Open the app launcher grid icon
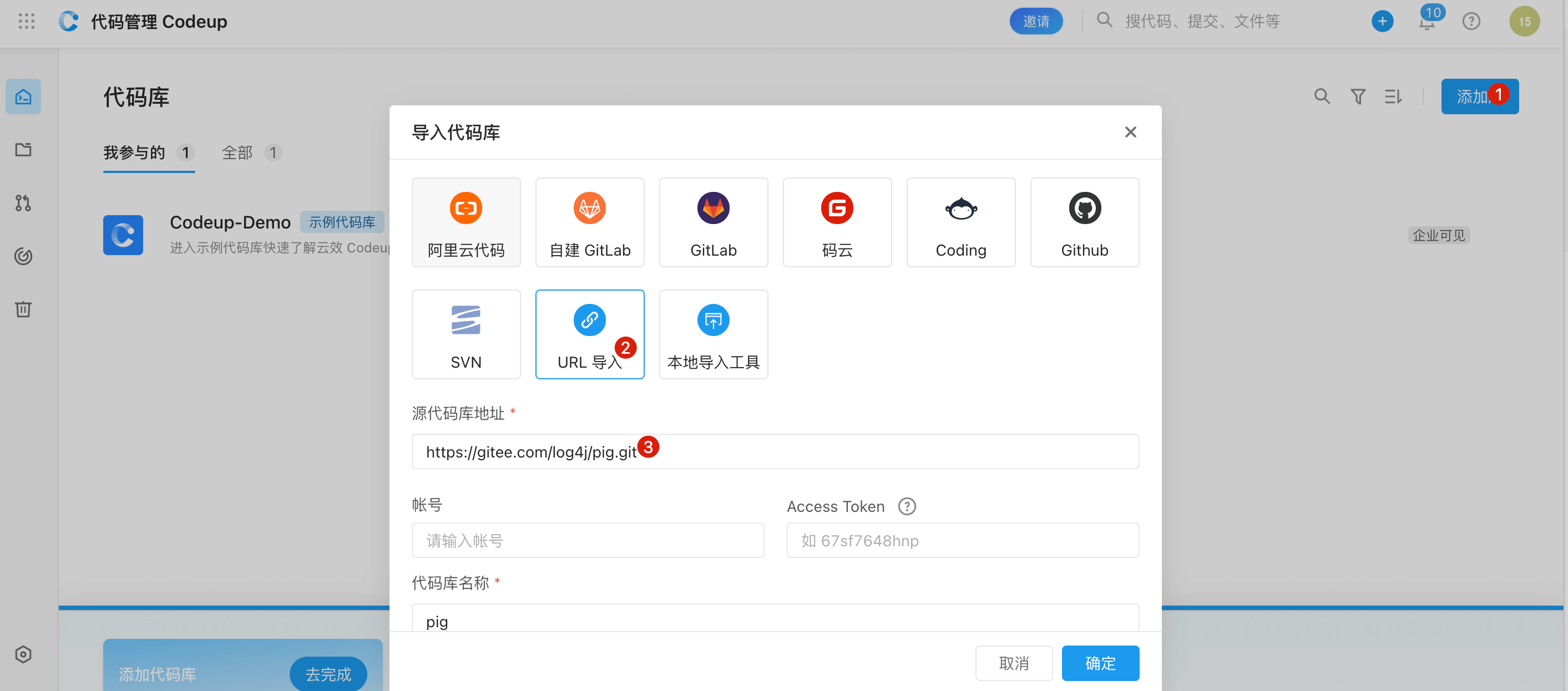The width and height of the screenshot is (1568, 691). point(26,21)
